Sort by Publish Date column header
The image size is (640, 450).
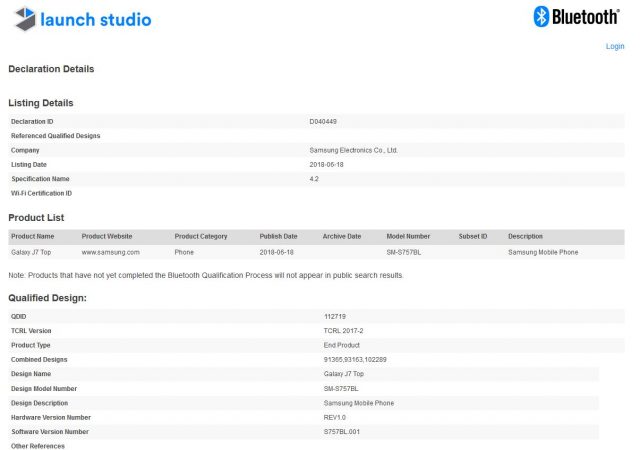pyautogui.click(x=278, y=236)
